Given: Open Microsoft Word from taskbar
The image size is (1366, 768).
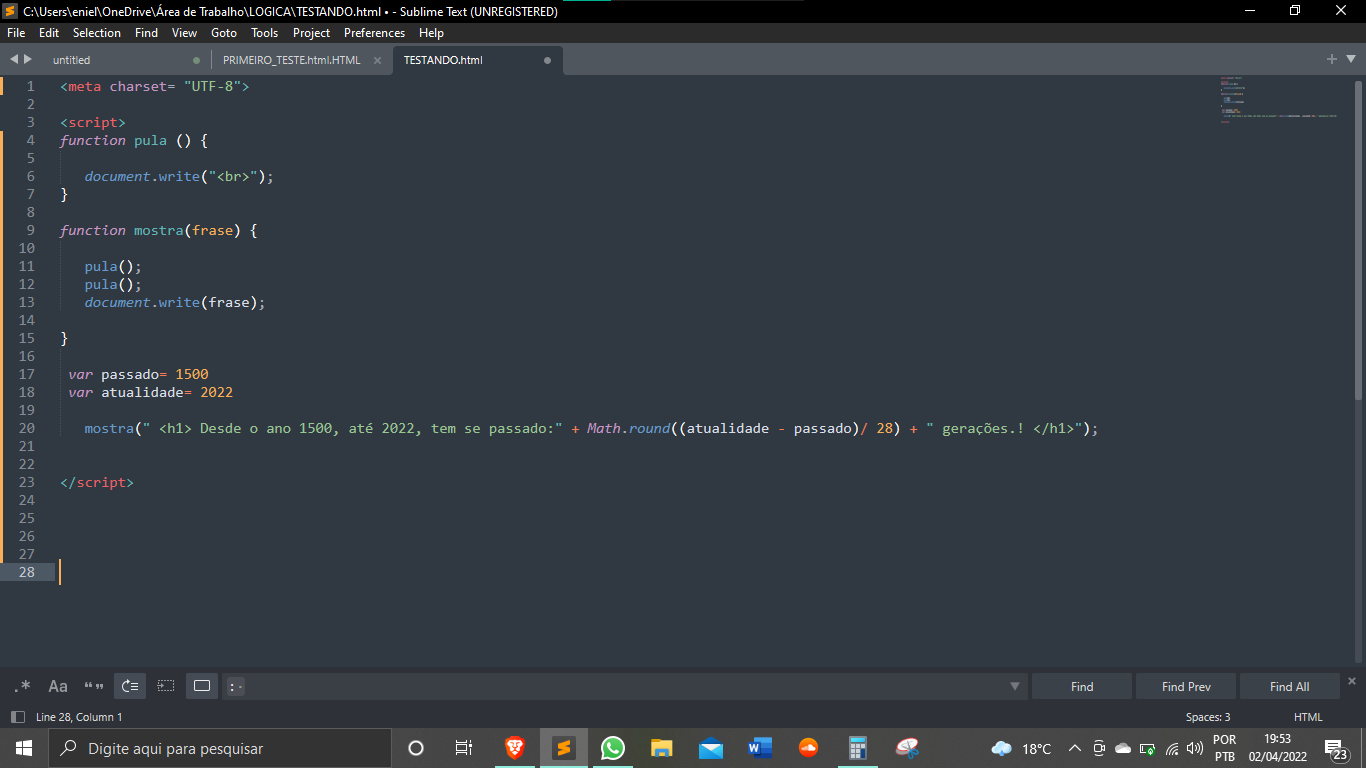Looking at the screenshot, I should 760,748.
